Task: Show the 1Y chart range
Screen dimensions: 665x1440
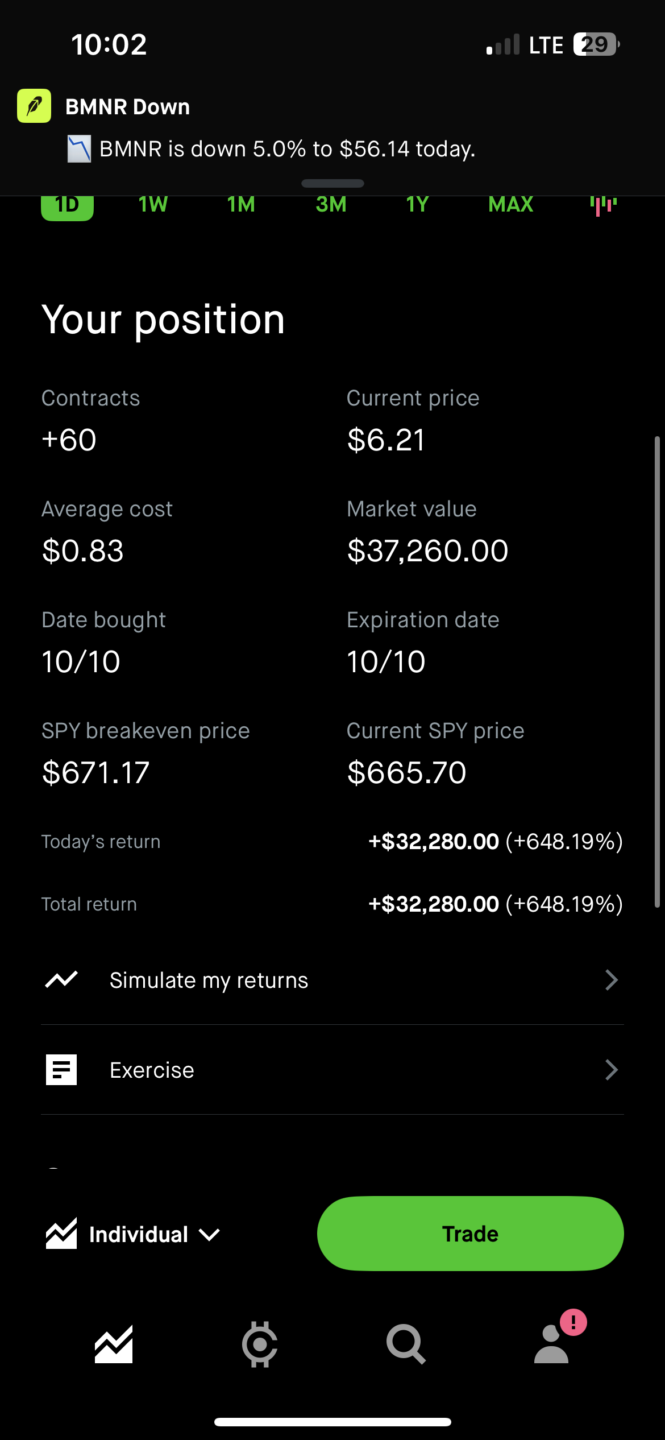Action: point(417,205)
